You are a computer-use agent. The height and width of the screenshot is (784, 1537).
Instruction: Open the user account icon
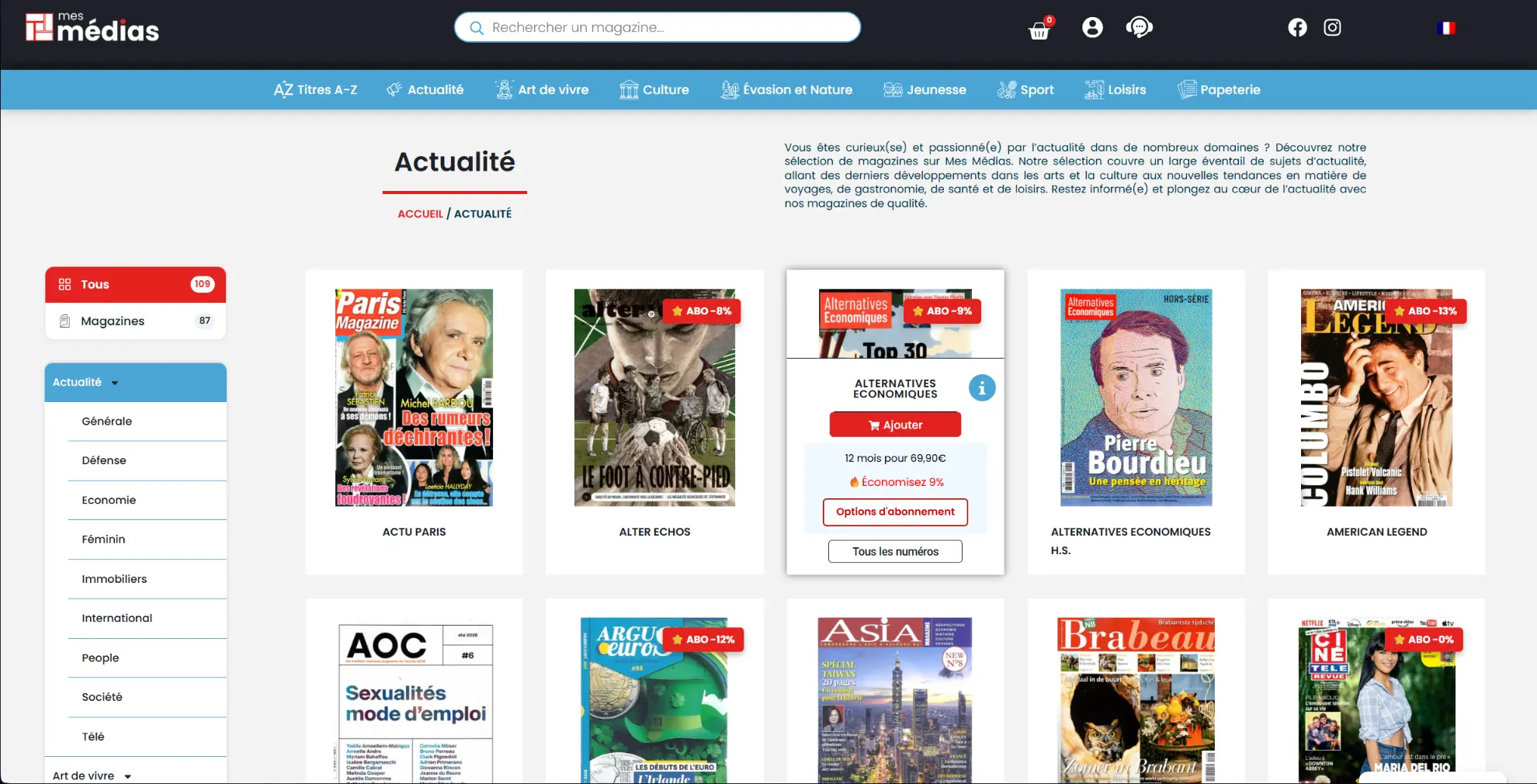point(1092,28)
